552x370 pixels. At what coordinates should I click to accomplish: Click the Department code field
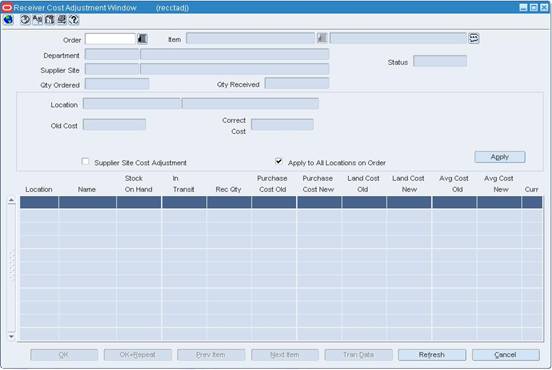coord(112,55)
